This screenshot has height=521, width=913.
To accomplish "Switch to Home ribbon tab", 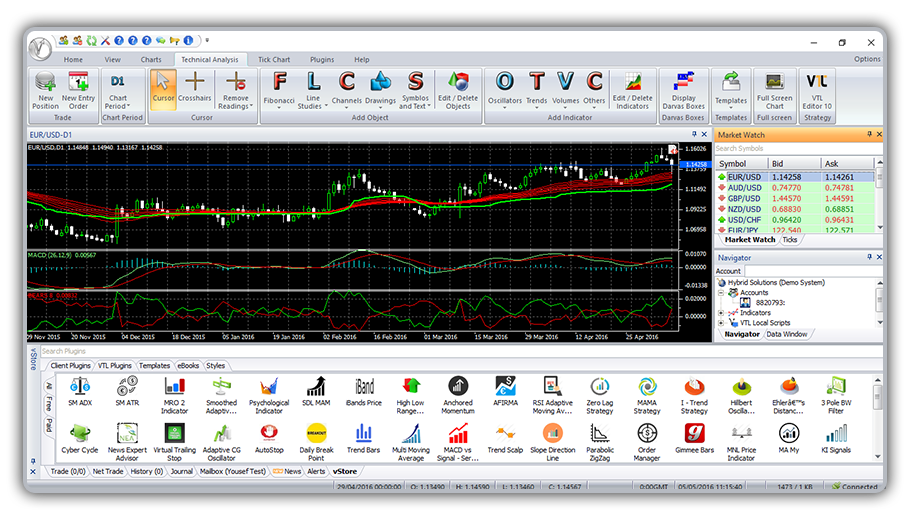I will point(73,59).
